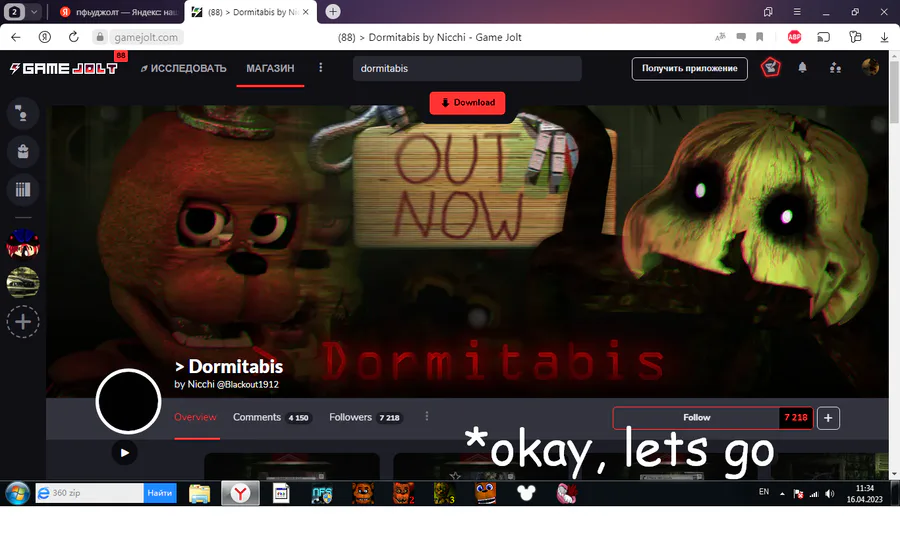Open browser downloads

pyautogui.click(x=885, y=37)
